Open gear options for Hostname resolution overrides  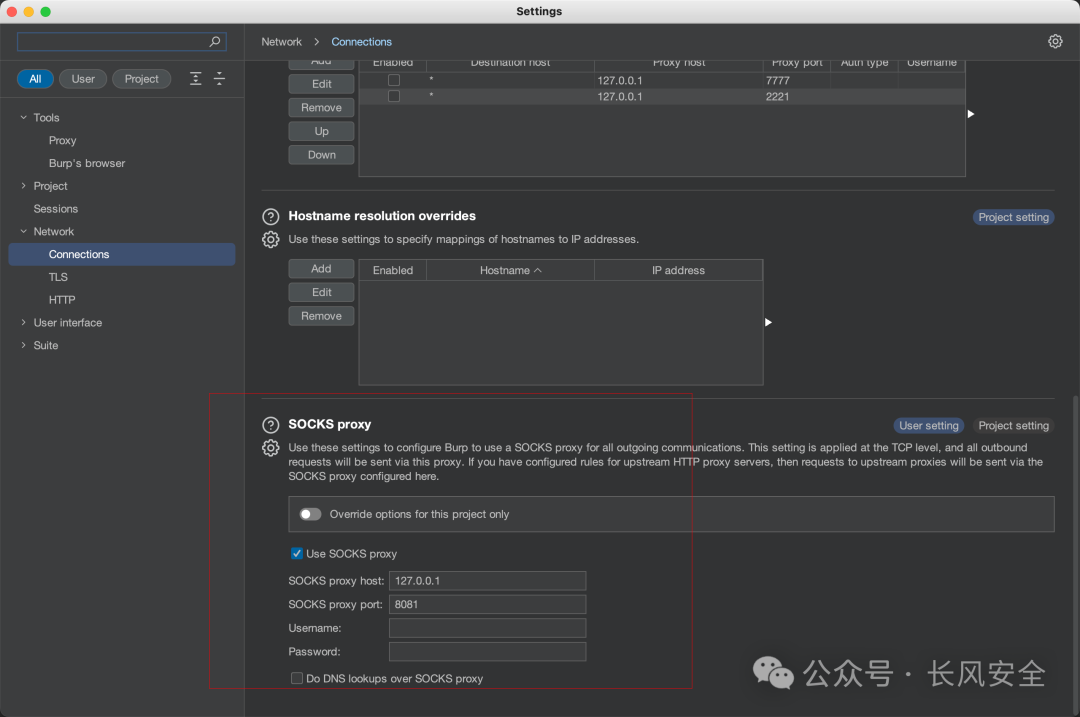tap(271, 239)
